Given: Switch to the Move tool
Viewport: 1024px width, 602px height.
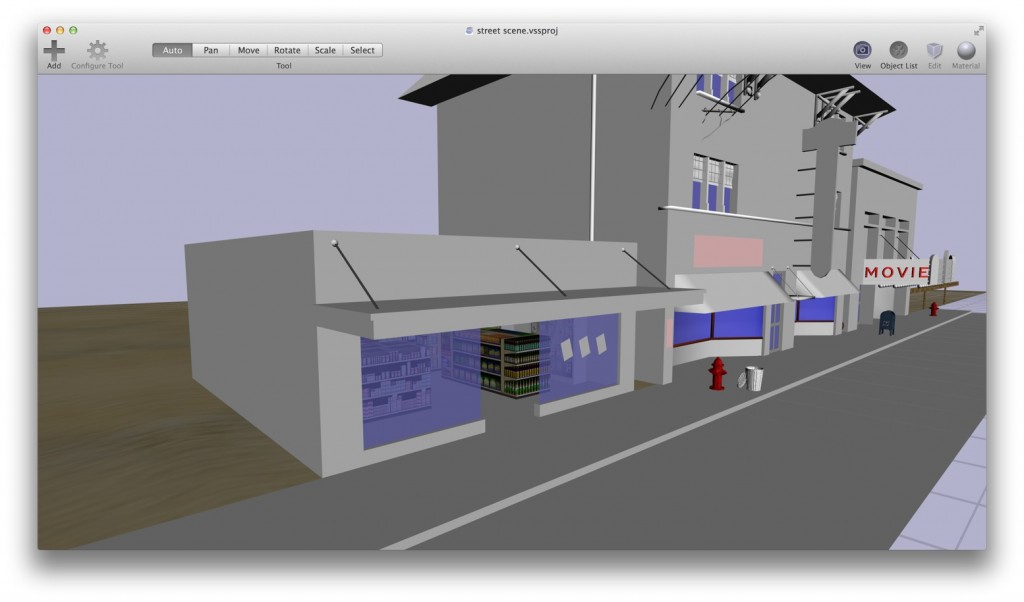Looking at the screenshot, I should (x=248, y=50).
